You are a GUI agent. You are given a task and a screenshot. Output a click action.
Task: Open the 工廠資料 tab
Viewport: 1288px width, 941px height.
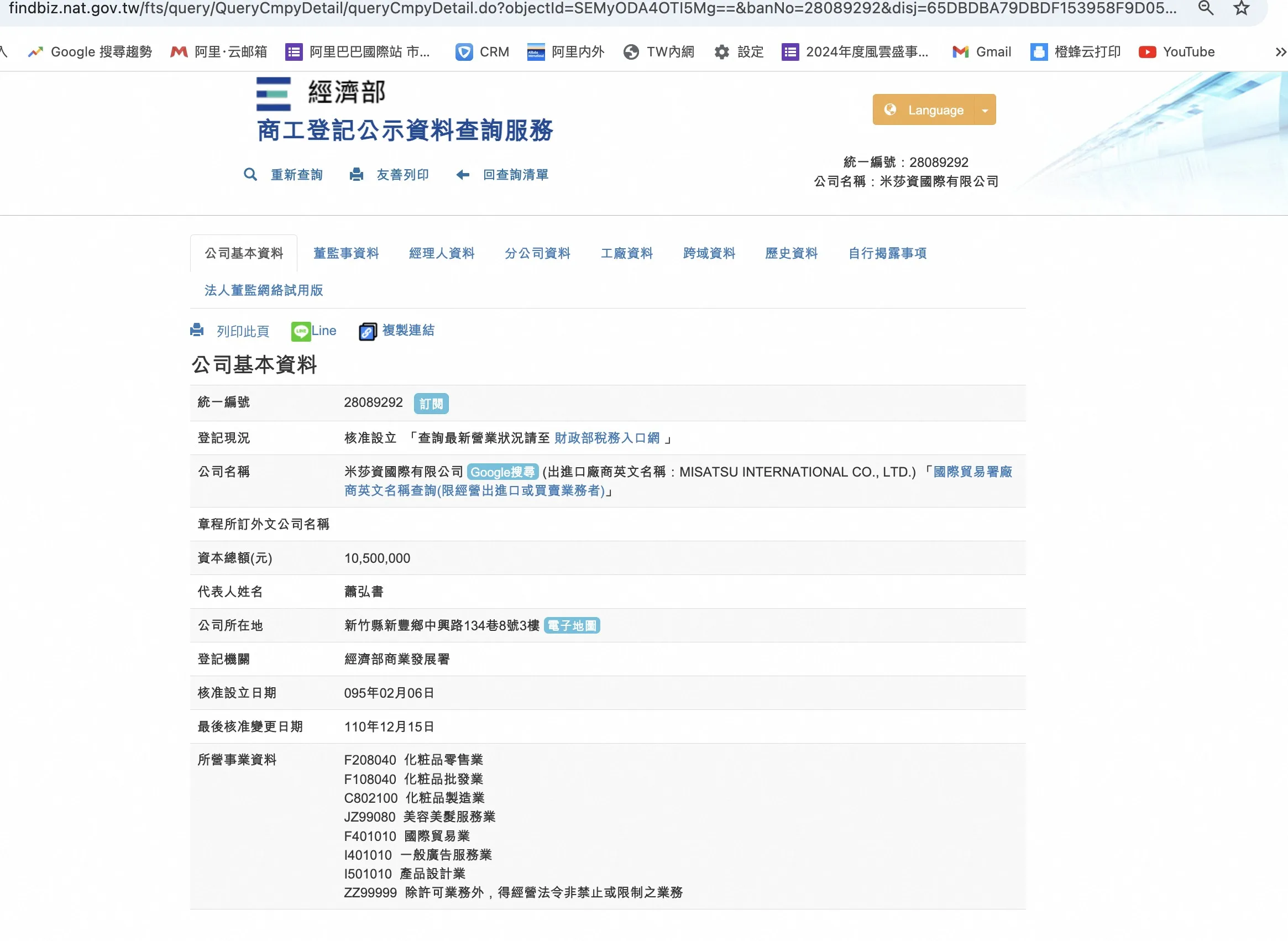(626, 253)
